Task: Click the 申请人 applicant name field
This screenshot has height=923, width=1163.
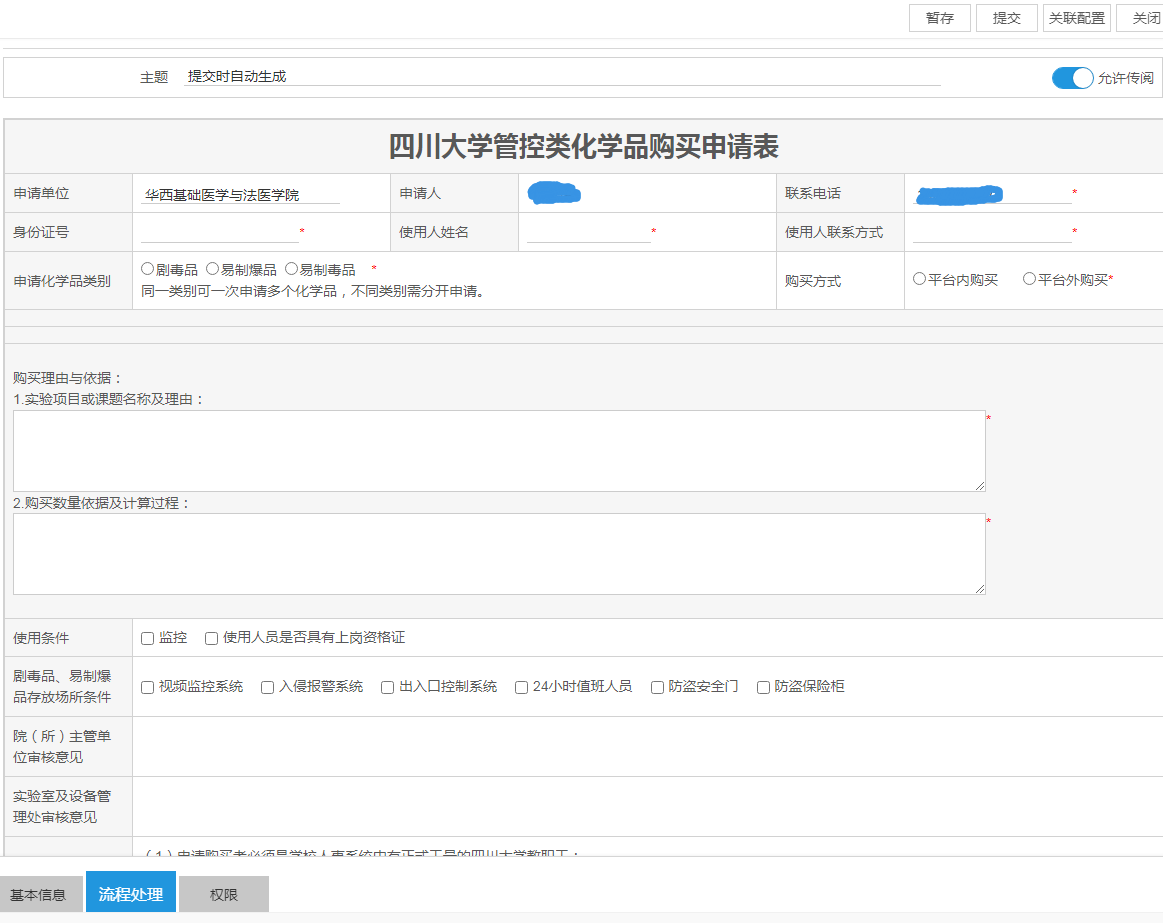Action: [554, 194]
